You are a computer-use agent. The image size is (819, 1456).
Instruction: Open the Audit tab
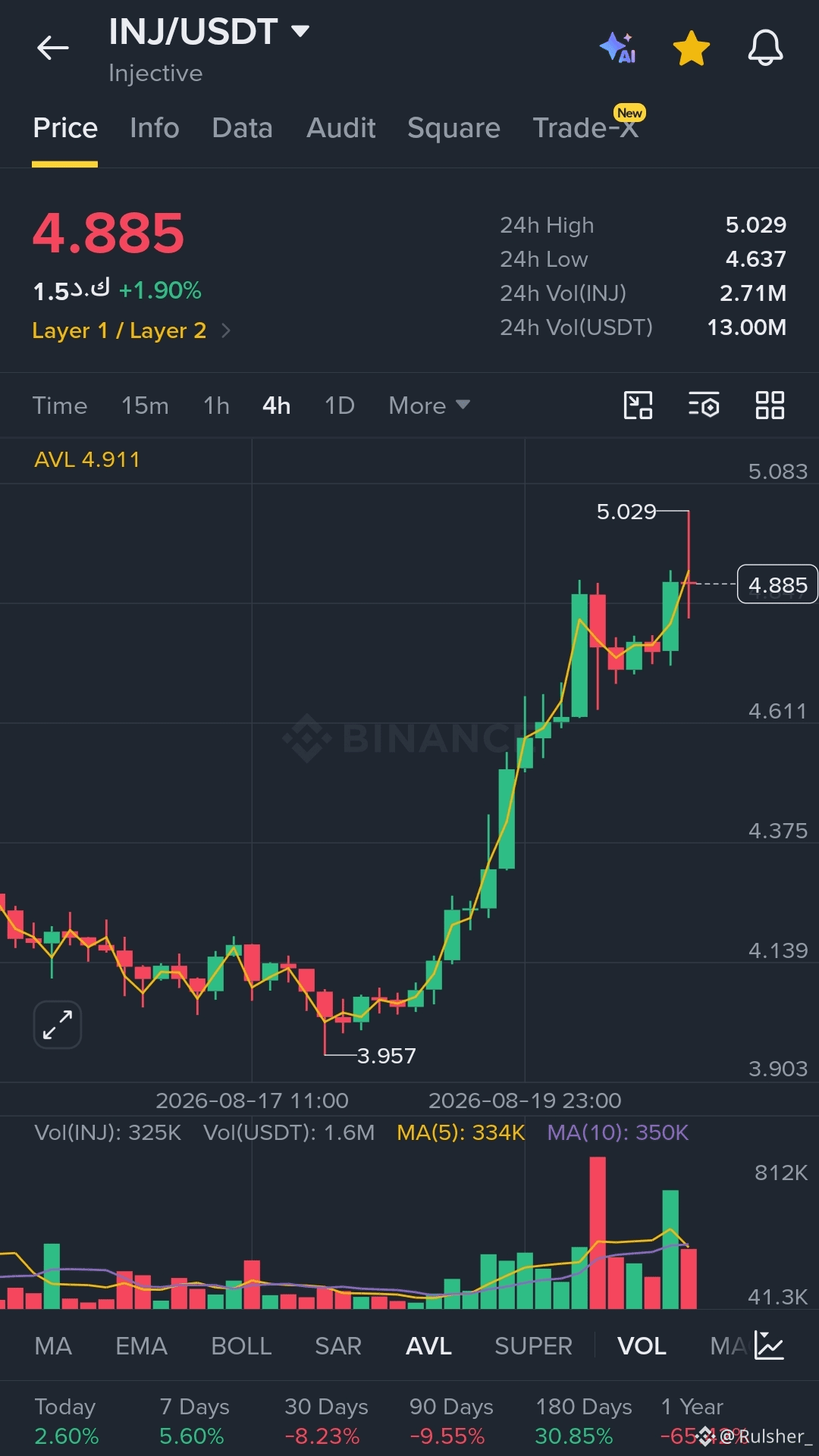point(340,127)
